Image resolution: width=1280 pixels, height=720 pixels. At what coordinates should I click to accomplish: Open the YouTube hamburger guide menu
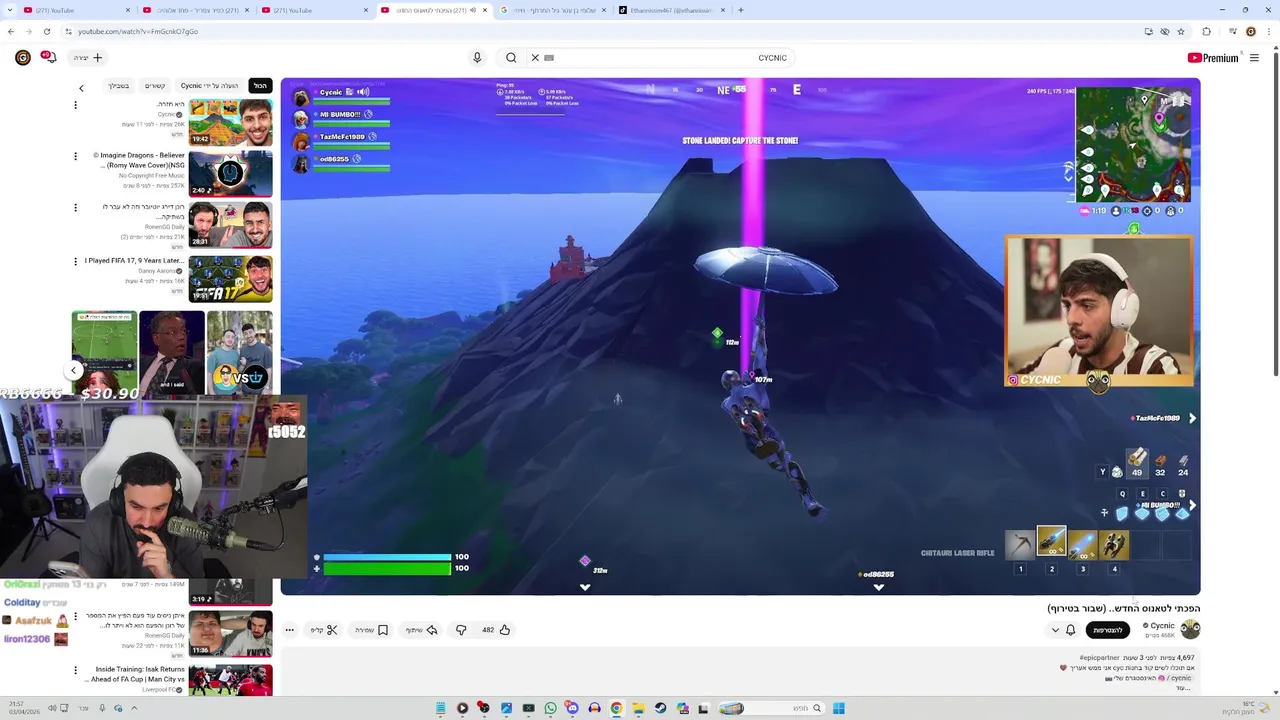(1254, 58)
